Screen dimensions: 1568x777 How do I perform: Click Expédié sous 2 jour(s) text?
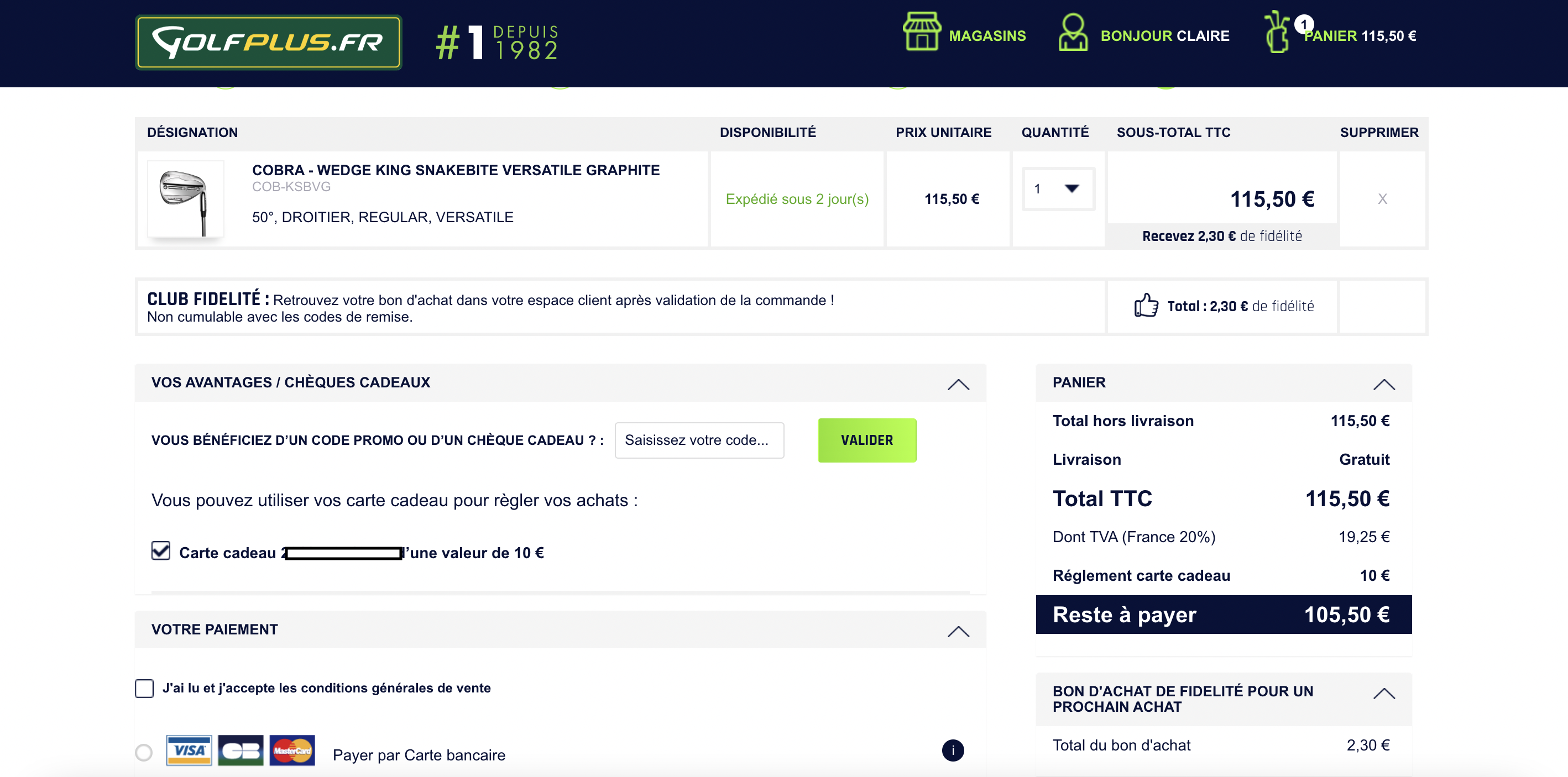point(797,199)
